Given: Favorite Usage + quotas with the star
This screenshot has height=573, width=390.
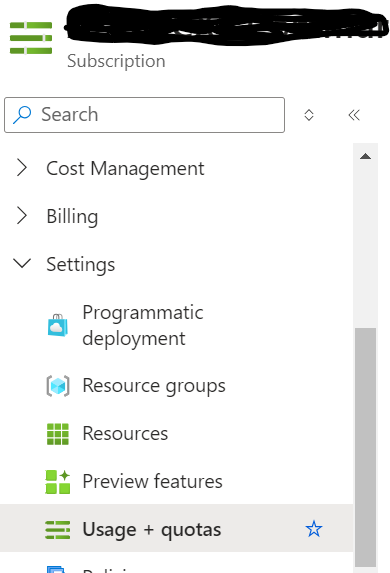Looking at the screenshot, I should [x=314, y=529].
